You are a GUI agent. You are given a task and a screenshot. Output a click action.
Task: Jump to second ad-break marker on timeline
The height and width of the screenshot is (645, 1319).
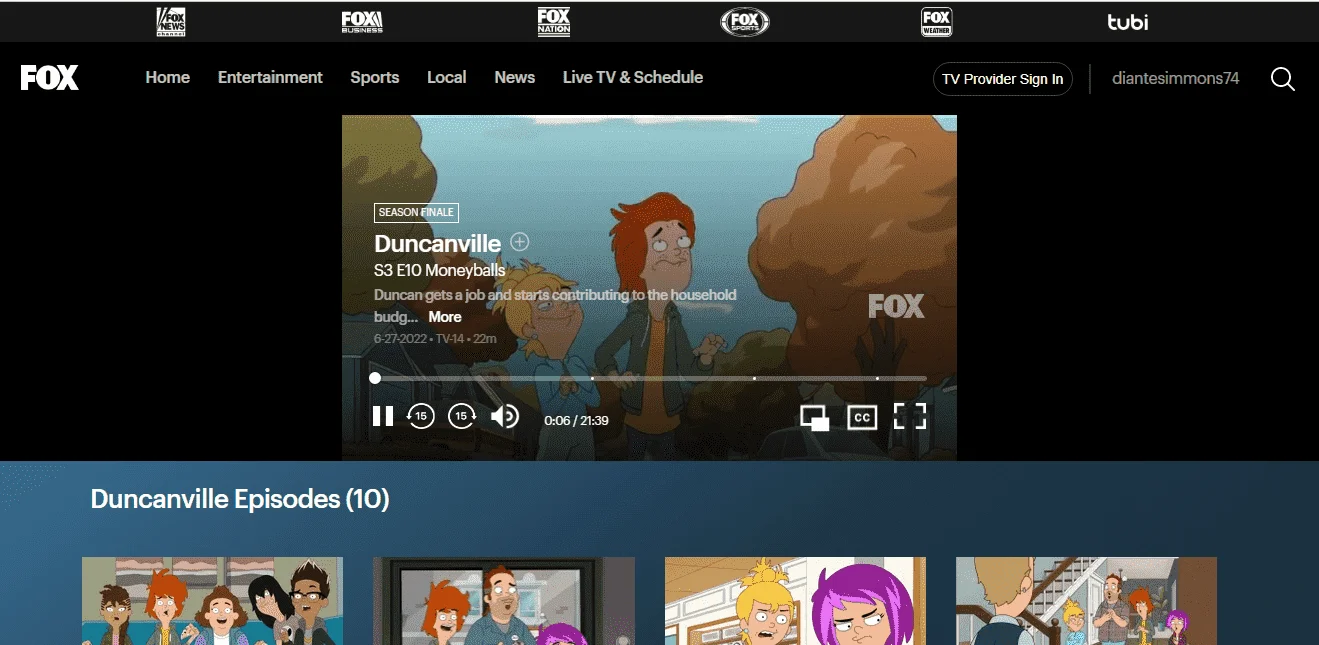click(753, 378)
